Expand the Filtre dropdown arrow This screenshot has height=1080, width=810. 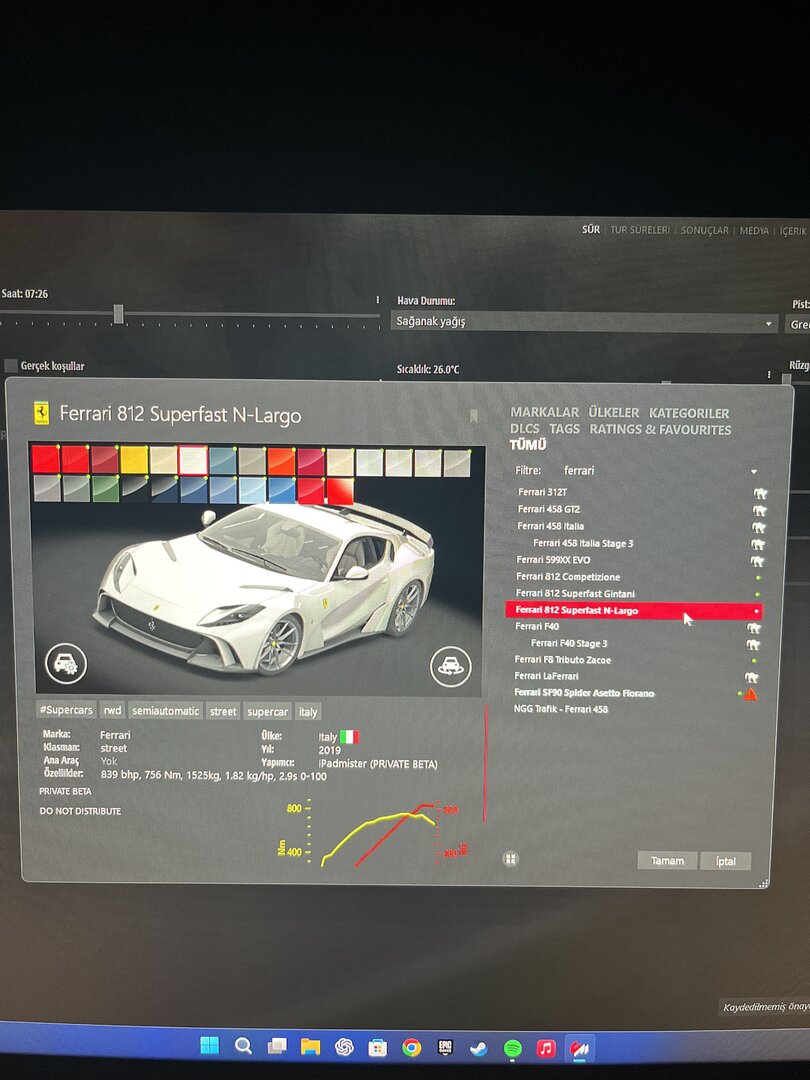754,472
